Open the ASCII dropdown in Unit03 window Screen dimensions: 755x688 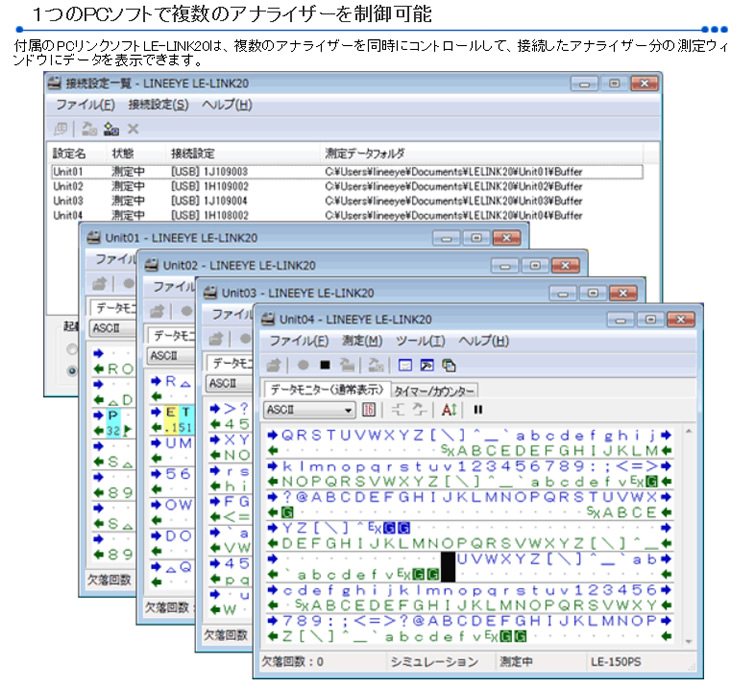(x=229, y=383)
